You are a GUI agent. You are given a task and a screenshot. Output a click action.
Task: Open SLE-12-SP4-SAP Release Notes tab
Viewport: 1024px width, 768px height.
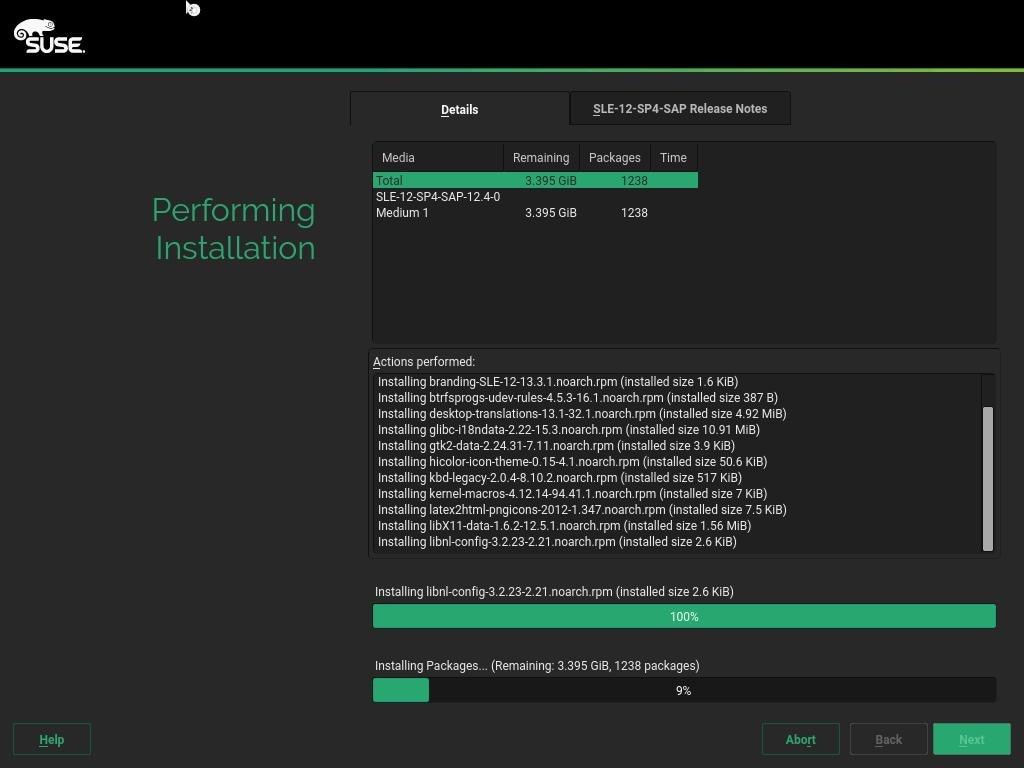pos(680,108)
